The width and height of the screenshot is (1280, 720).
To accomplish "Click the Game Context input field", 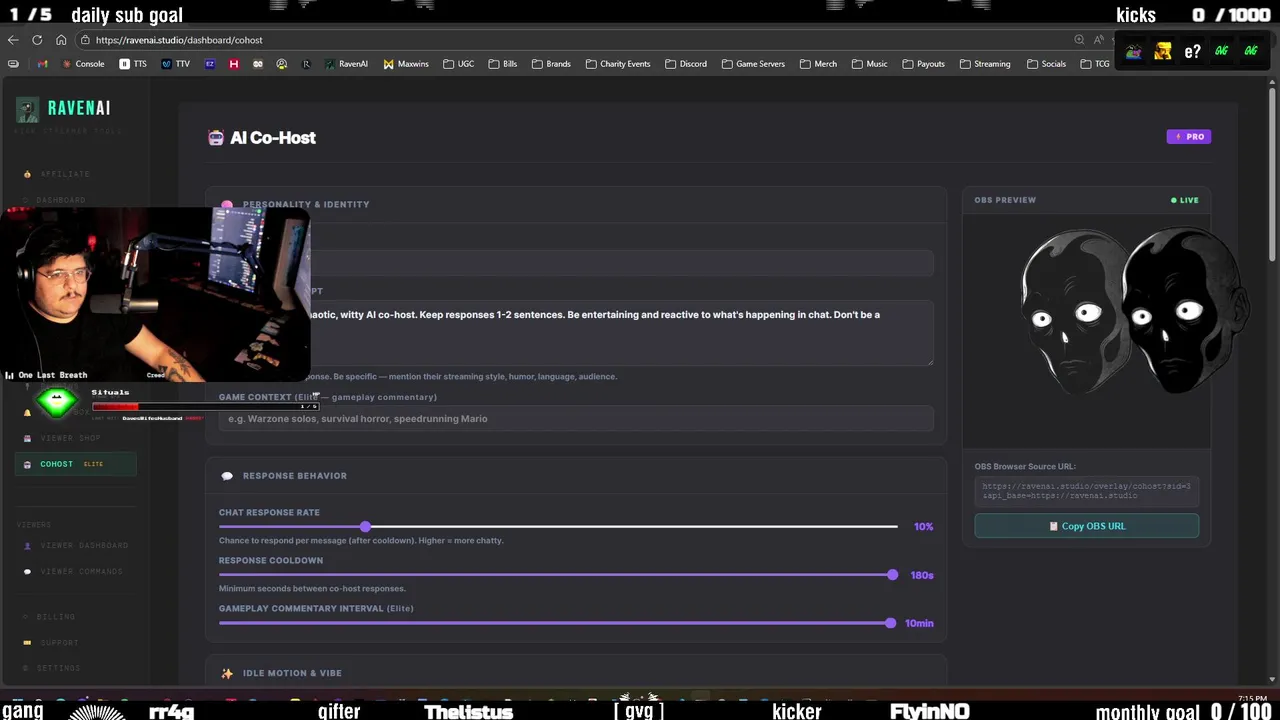I will coord(576,419).
